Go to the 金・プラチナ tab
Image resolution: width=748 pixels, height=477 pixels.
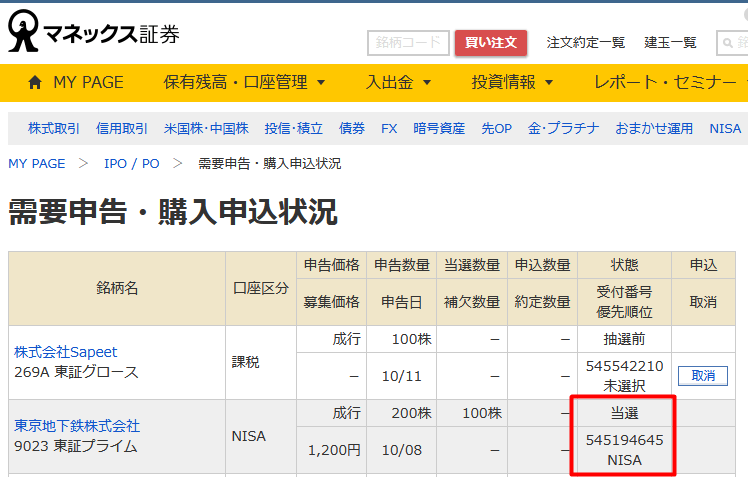click(x=563, y=128)
